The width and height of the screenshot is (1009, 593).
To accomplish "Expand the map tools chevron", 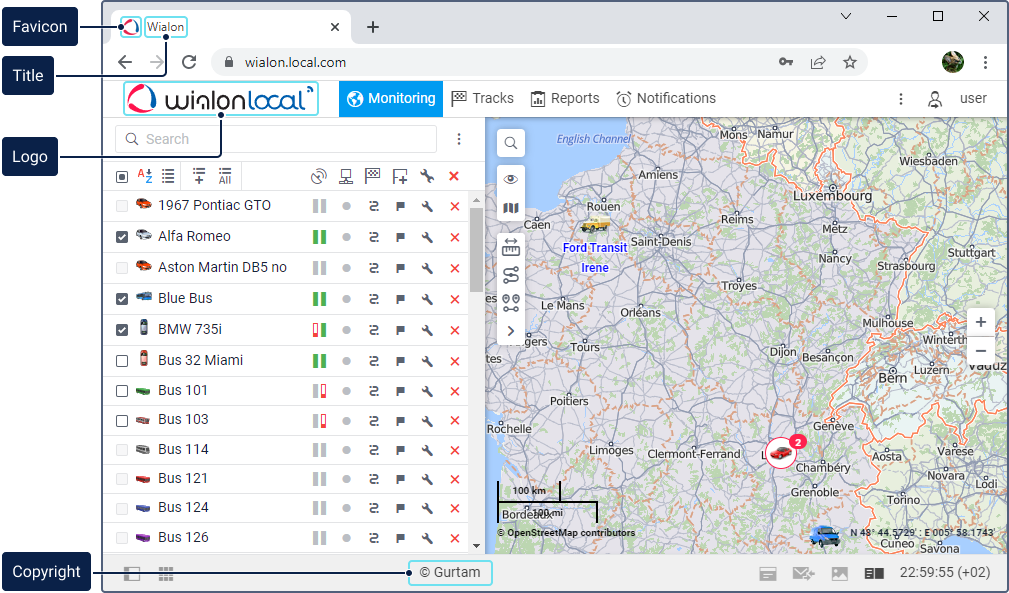I will tap(510, 331).
